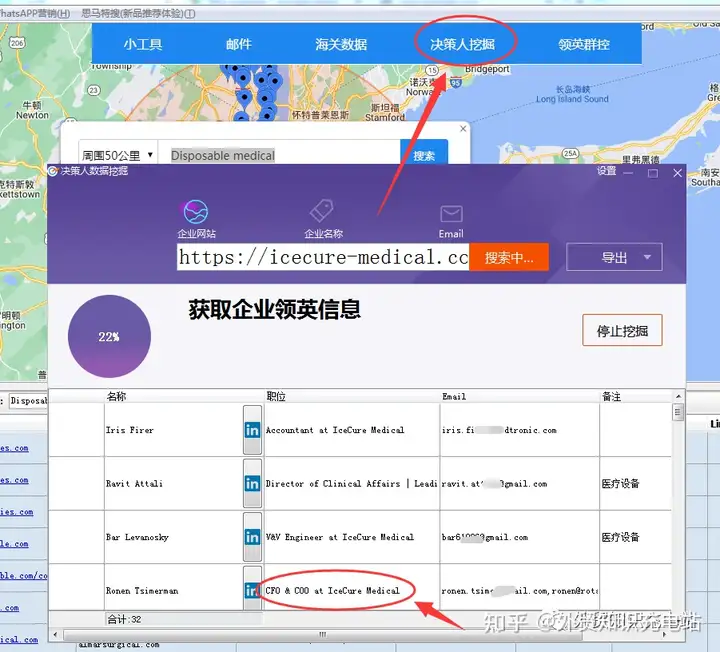Switch to 海关数据 tab
720x652 pixels.
point(341,45)
